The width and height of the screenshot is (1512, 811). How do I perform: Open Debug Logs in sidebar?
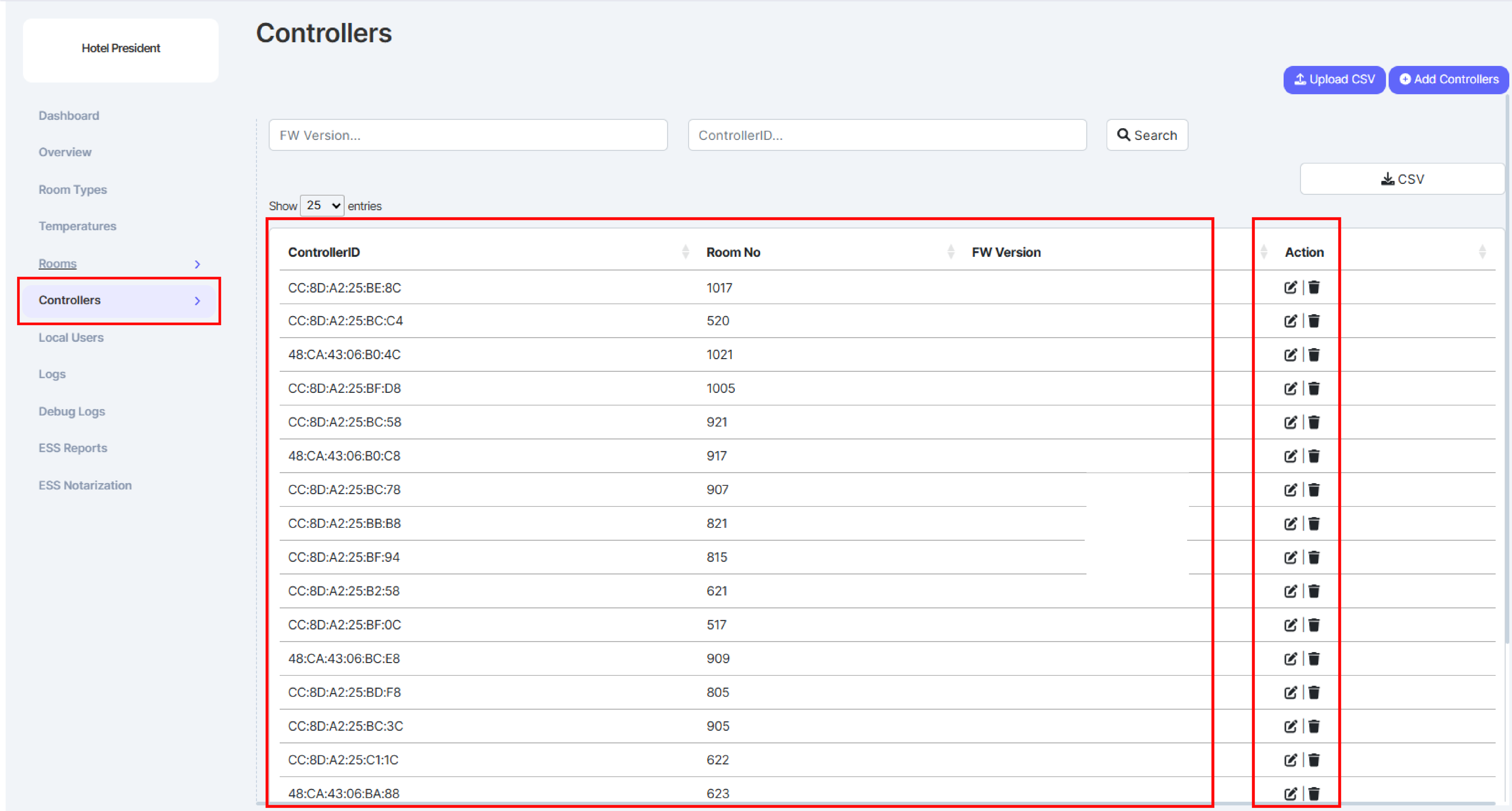(x=72, y=411)
